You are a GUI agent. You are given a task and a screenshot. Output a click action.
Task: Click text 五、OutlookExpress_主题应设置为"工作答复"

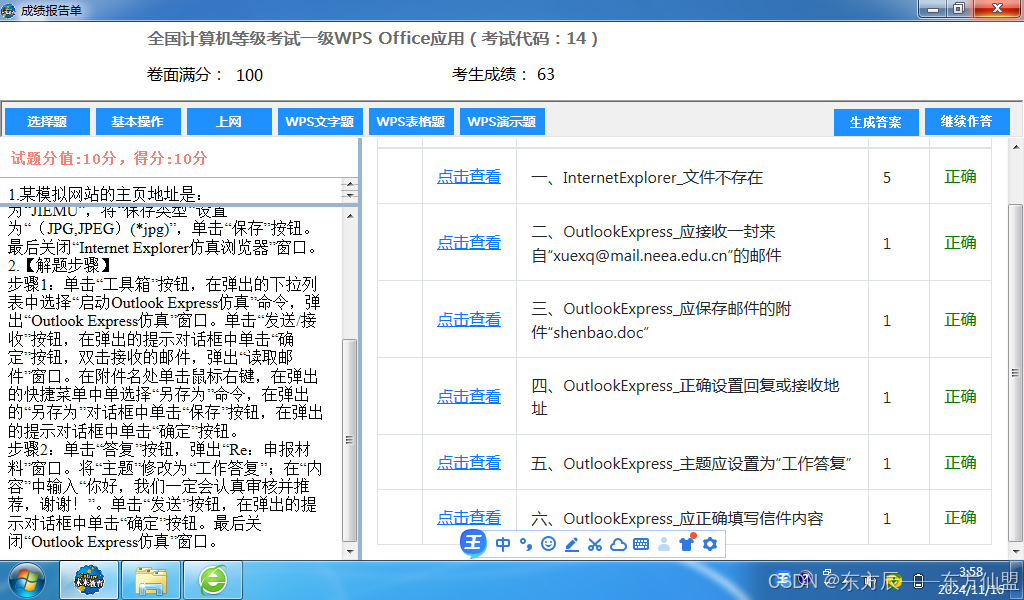point(692,464)
